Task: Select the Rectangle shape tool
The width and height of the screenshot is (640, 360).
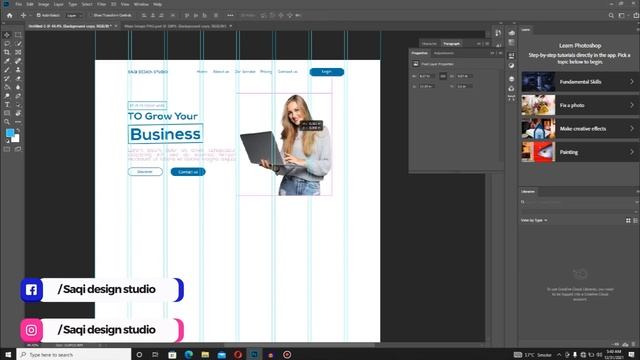Action: (7, 113)
